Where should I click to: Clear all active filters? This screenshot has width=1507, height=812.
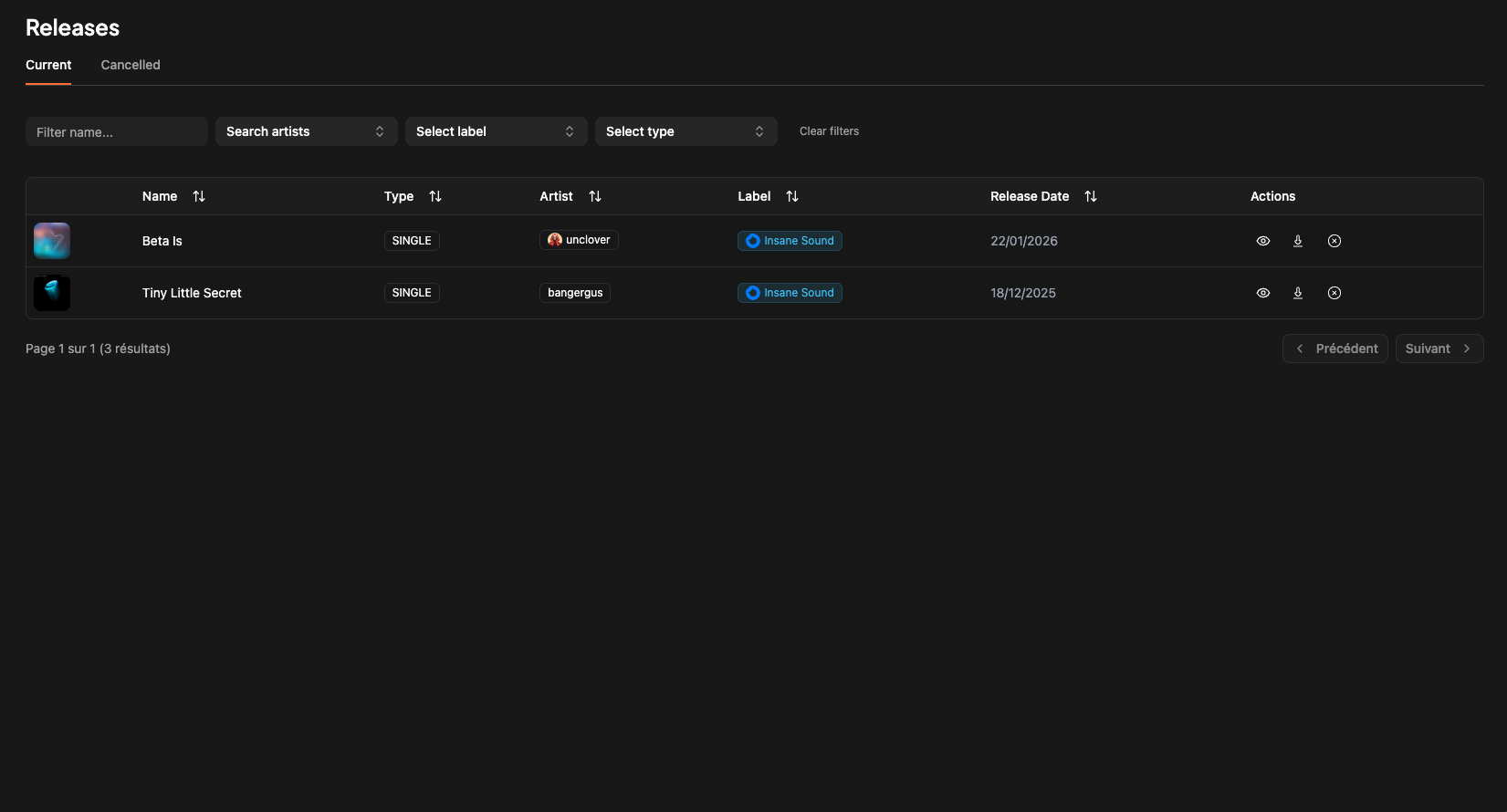pos(829,131)
